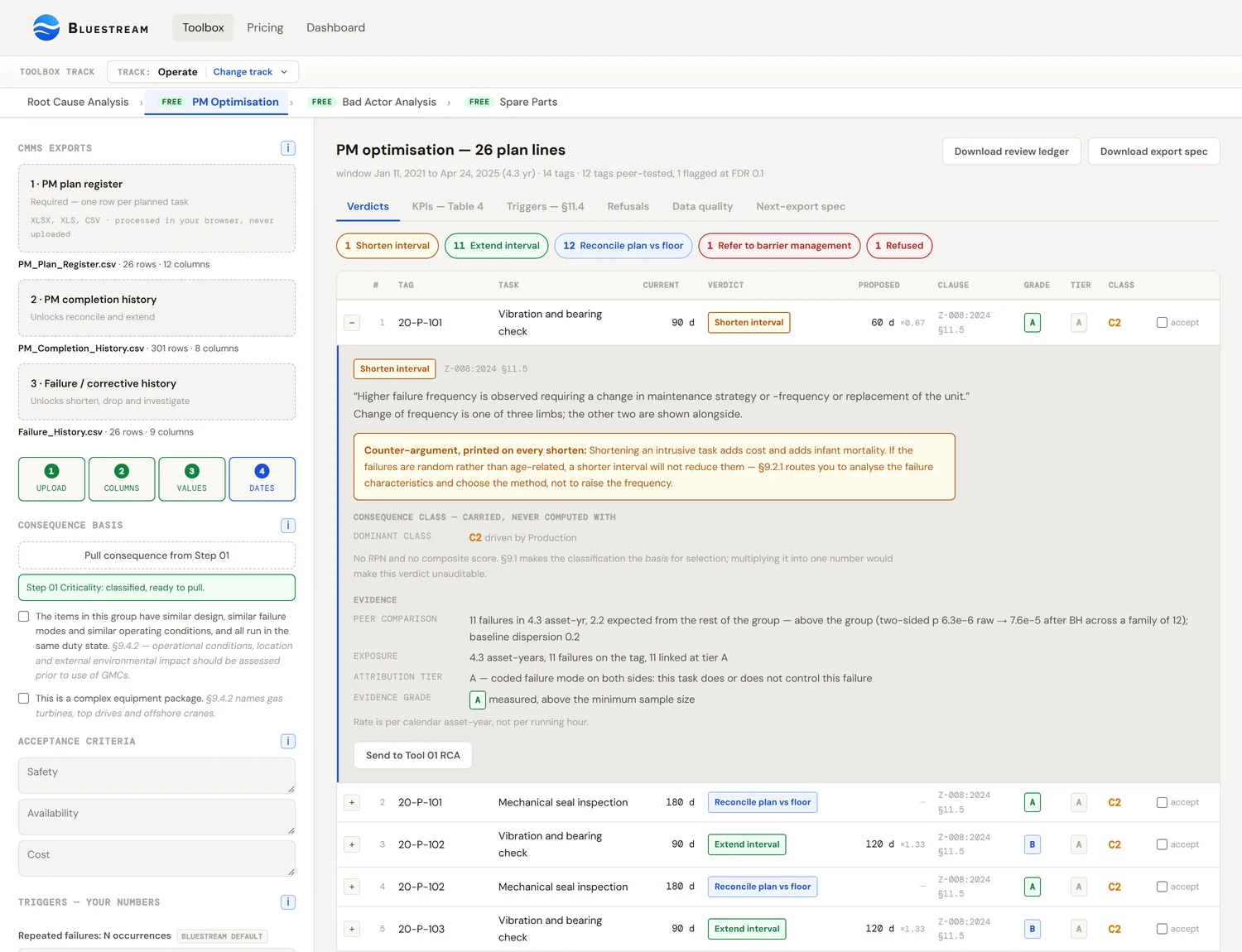Expand row 4 20-P-102 seal inspection
Image resolution: width=1242 pixels, height=952 pixels.
(352, 887)
